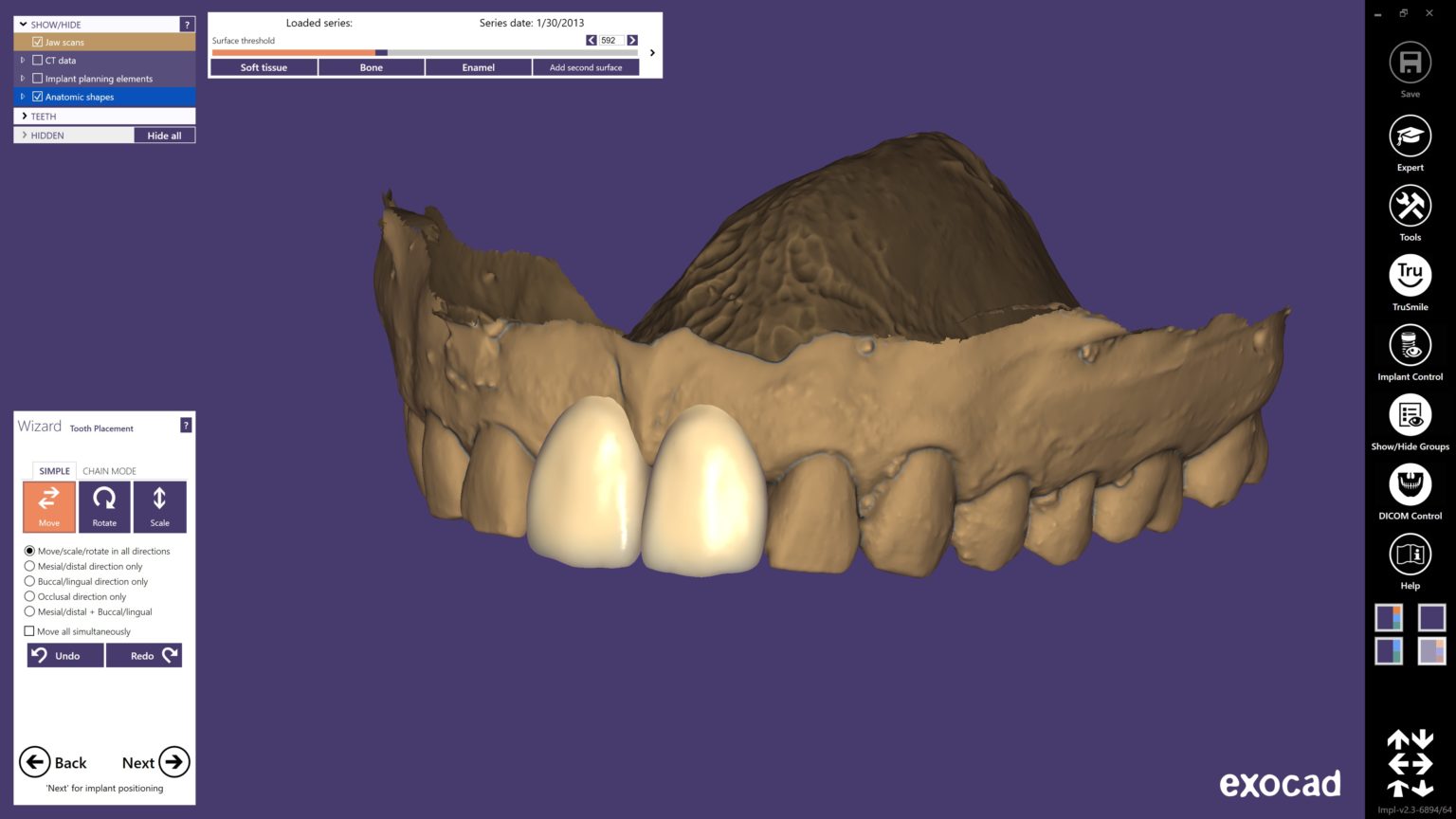
Task: Select the Bone surface preset
Action: click(x=371, y=66)
